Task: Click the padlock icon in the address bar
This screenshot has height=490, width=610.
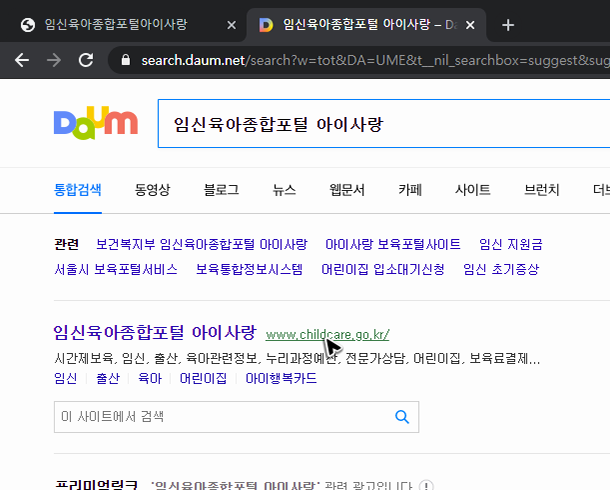Action: (125, 60)
